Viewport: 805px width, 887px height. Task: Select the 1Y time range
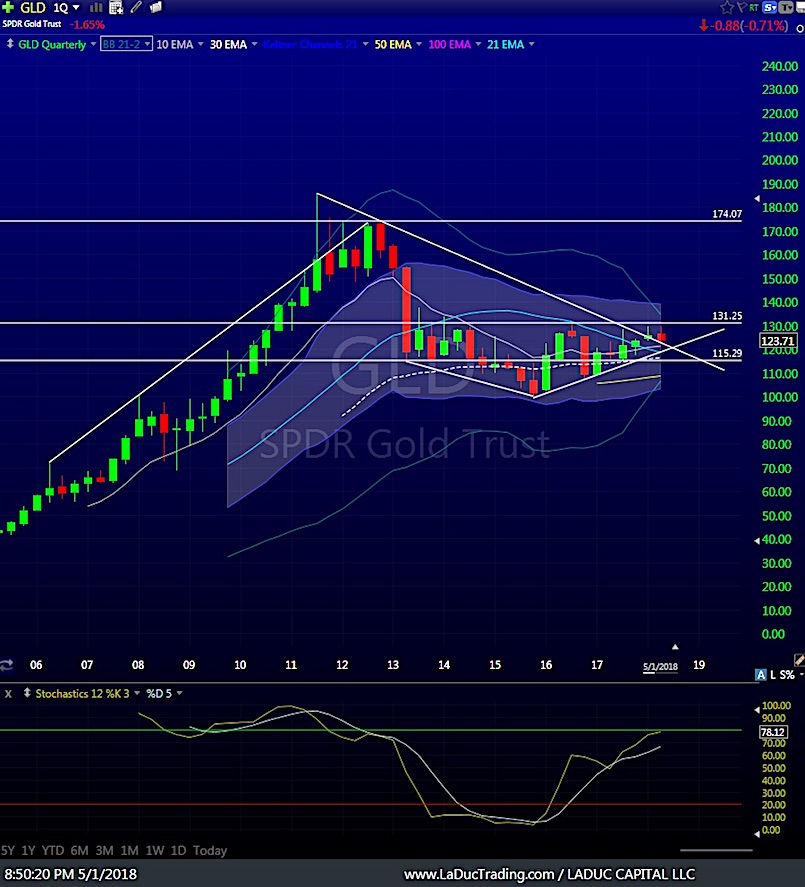(x=28, y=850)
